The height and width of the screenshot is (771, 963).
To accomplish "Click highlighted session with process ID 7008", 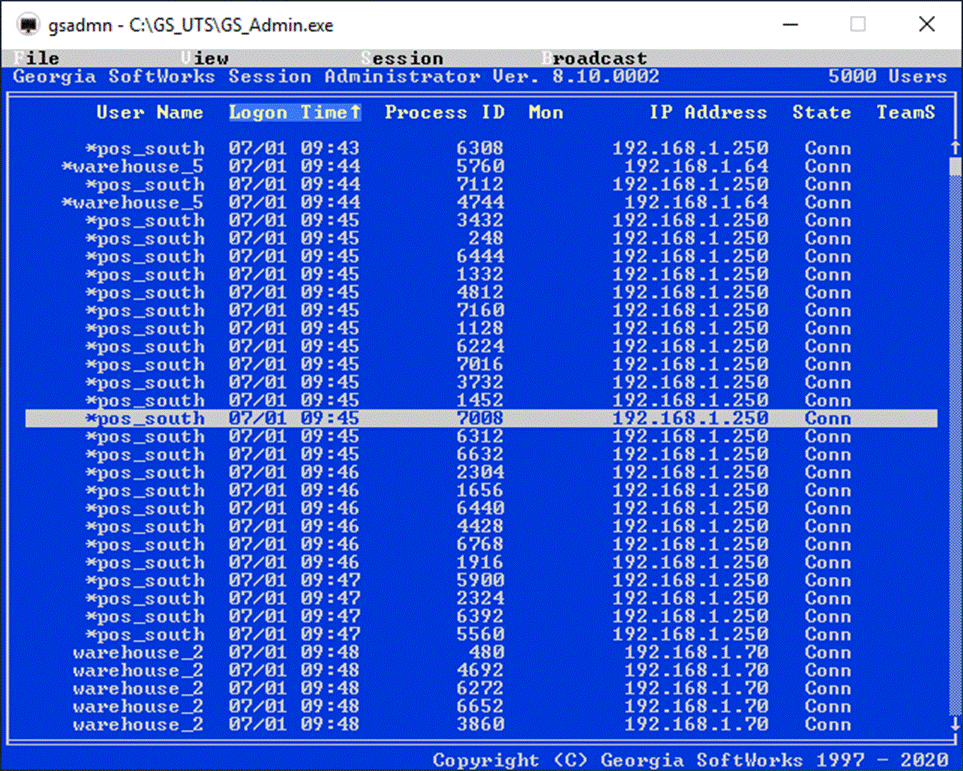I will tap(482, 418).
